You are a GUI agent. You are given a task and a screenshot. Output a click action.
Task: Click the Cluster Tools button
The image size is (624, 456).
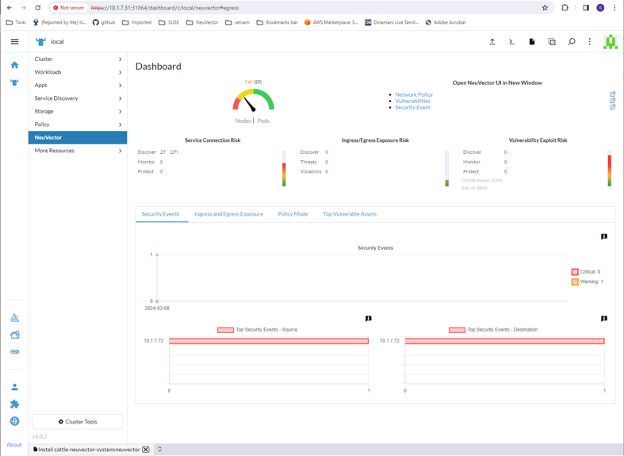click(x=77, y=422)
